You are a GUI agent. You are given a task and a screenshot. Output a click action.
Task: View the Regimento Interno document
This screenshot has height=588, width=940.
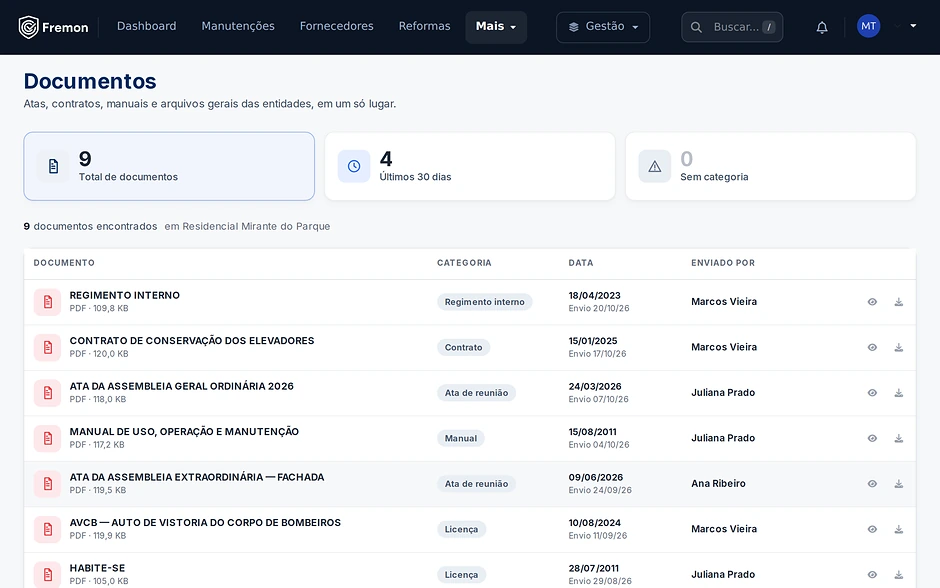[x=872, y=302]
